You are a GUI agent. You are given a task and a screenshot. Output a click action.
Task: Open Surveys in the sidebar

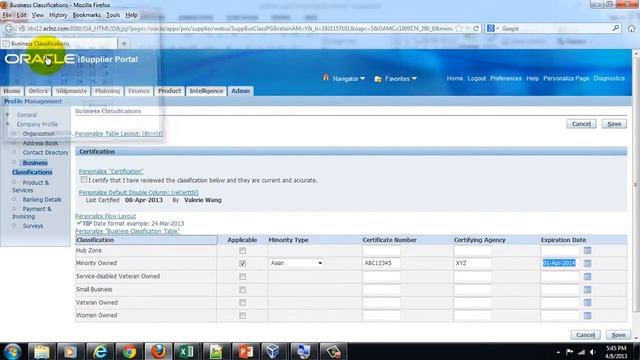tap(33, 226)
